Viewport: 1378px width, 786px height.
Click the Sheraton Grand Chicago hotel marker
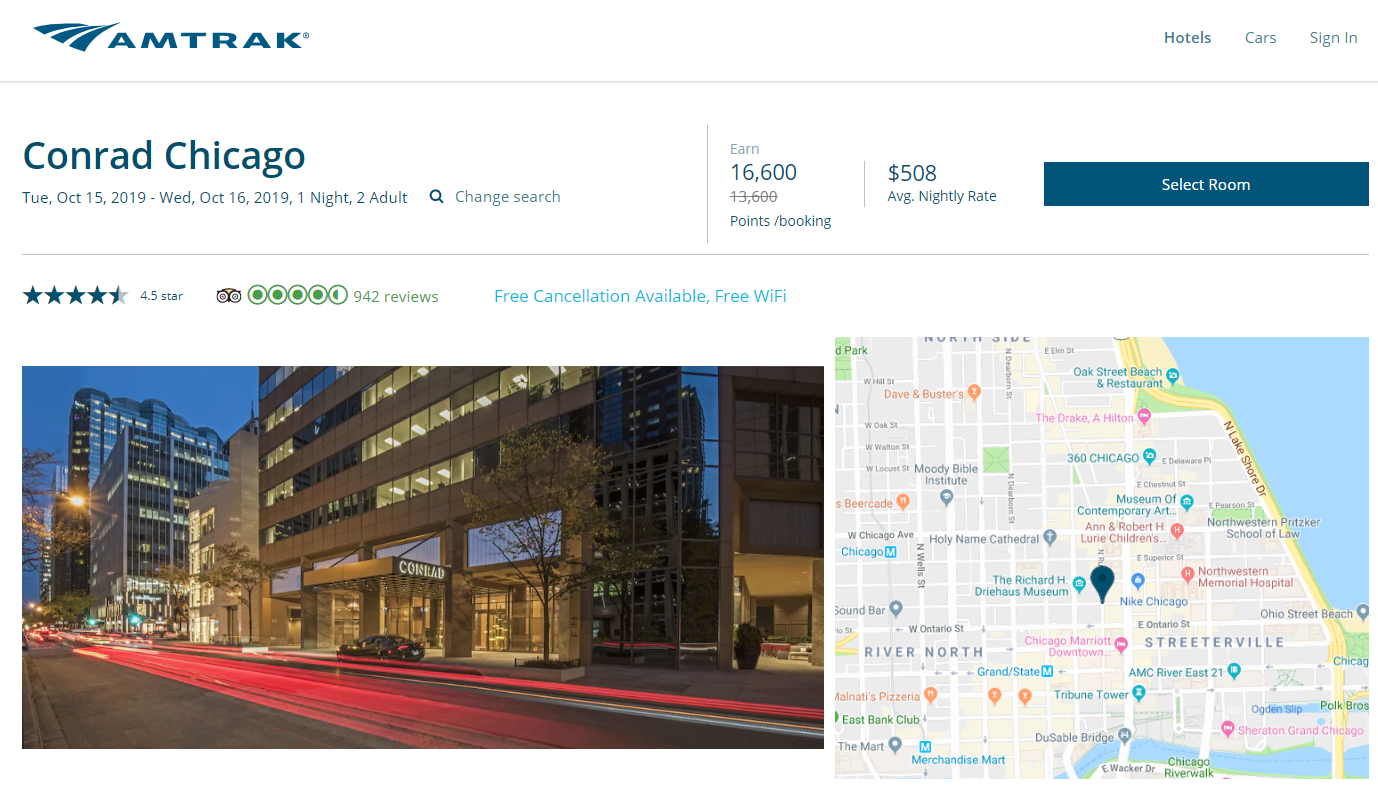pyautogui.click(x=1229, y=729)
